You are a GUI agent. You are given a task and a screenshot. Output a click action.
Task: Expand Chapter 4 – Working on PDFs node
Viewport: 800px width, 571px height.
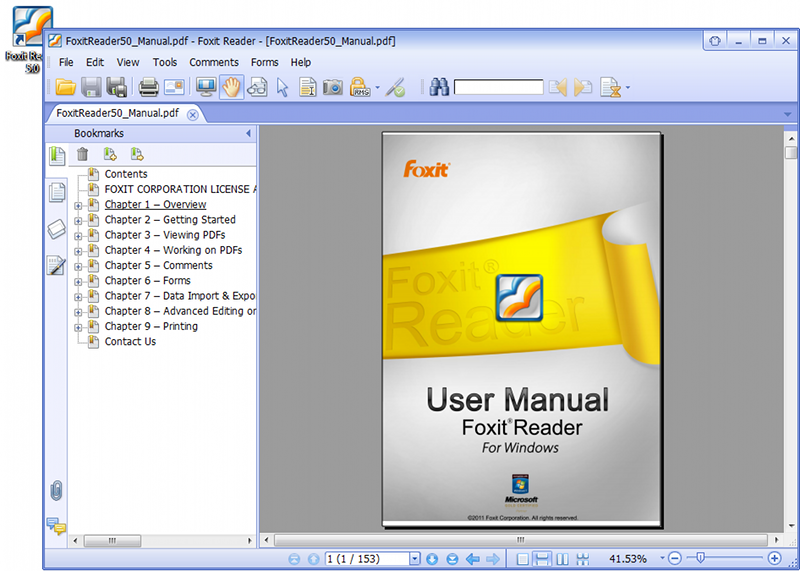78,252
